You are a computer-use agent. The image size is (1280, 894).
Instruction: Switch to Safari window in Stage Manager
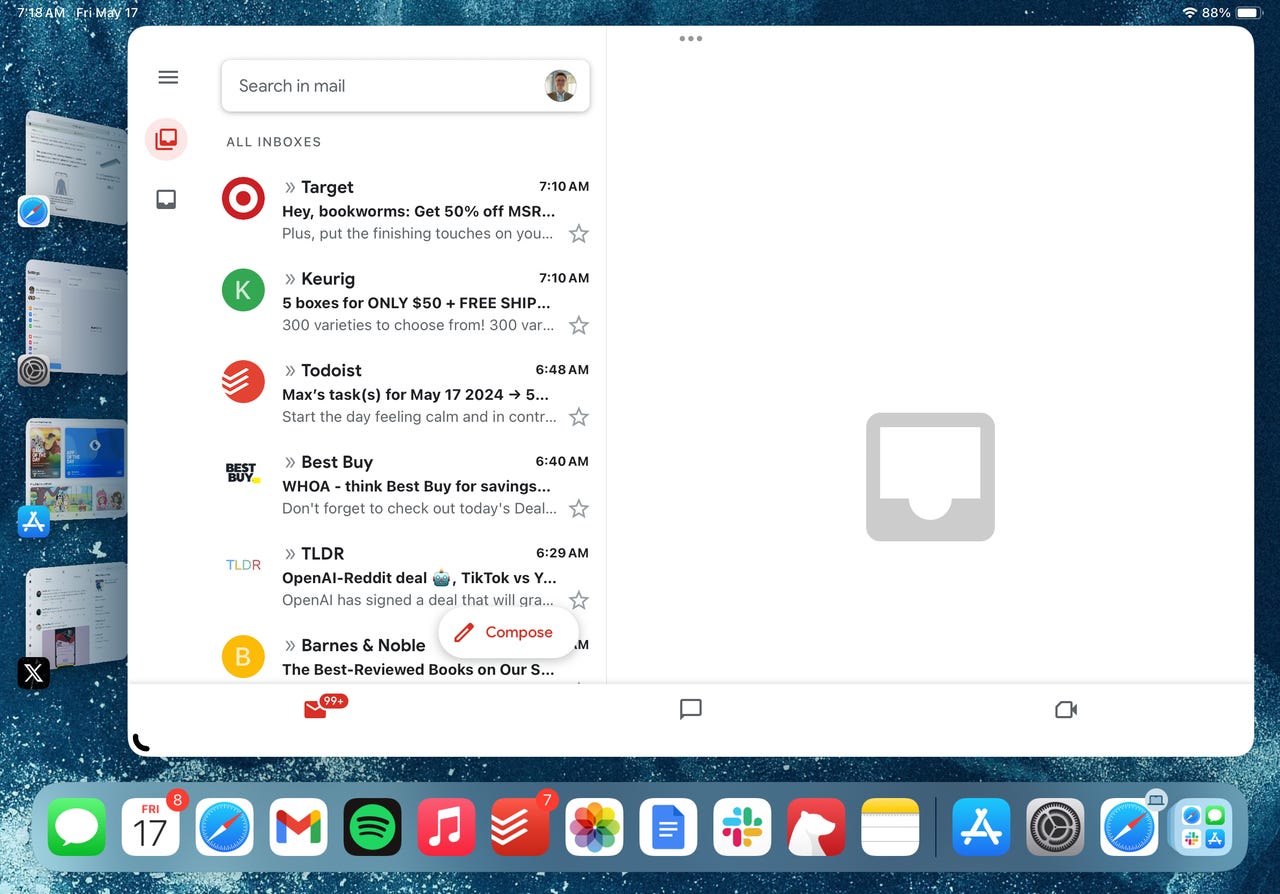(x=75, y=170)
